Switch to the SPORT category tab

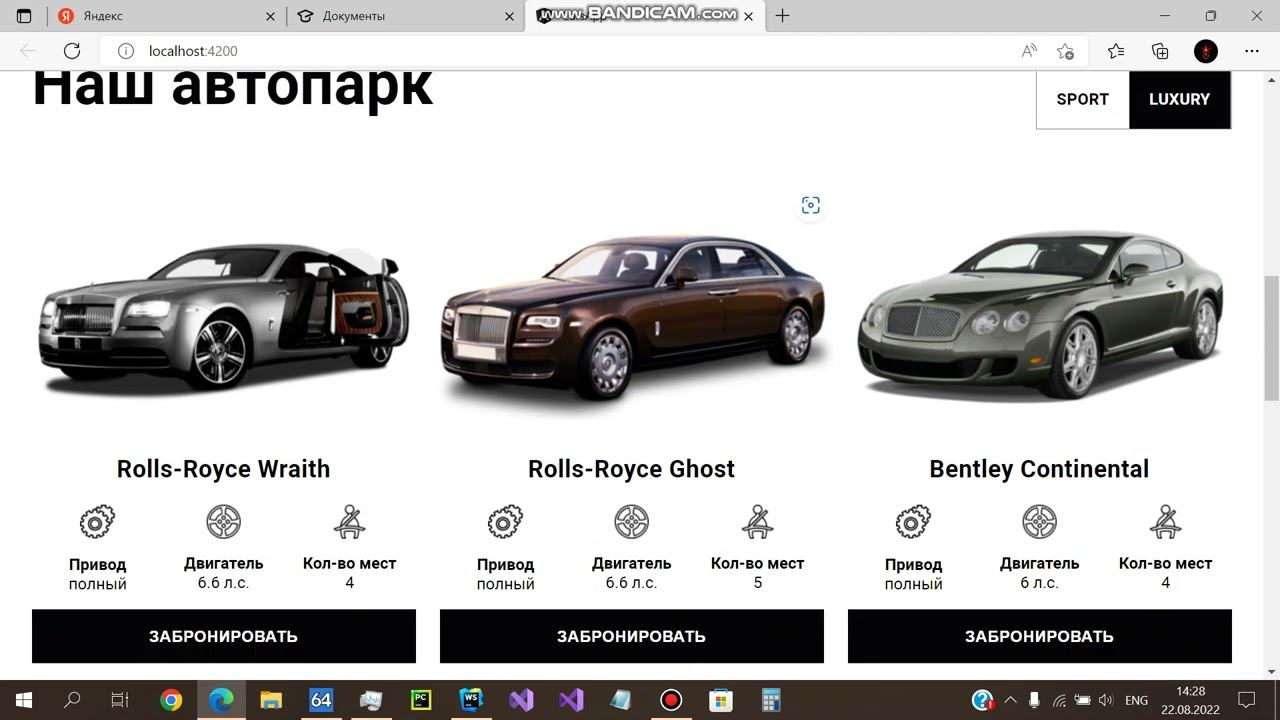tap(1083, 99)
